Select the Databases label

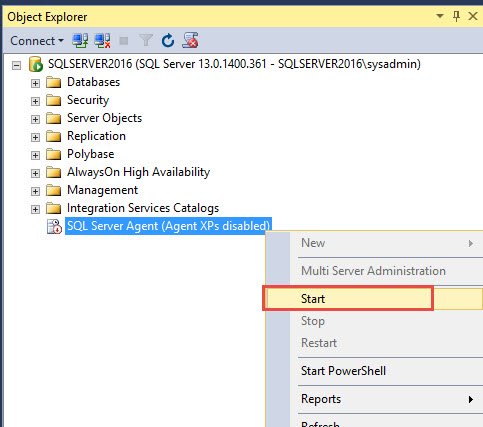tap(93, 82)
